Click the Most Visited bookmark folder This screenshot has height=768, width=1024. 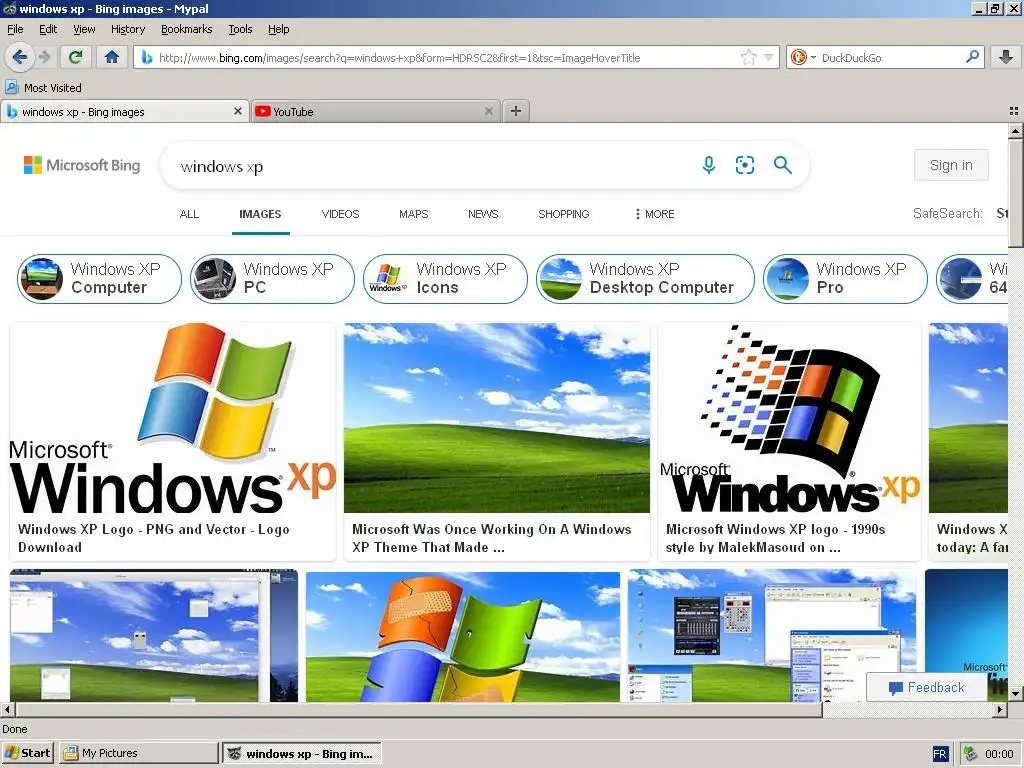44,88
